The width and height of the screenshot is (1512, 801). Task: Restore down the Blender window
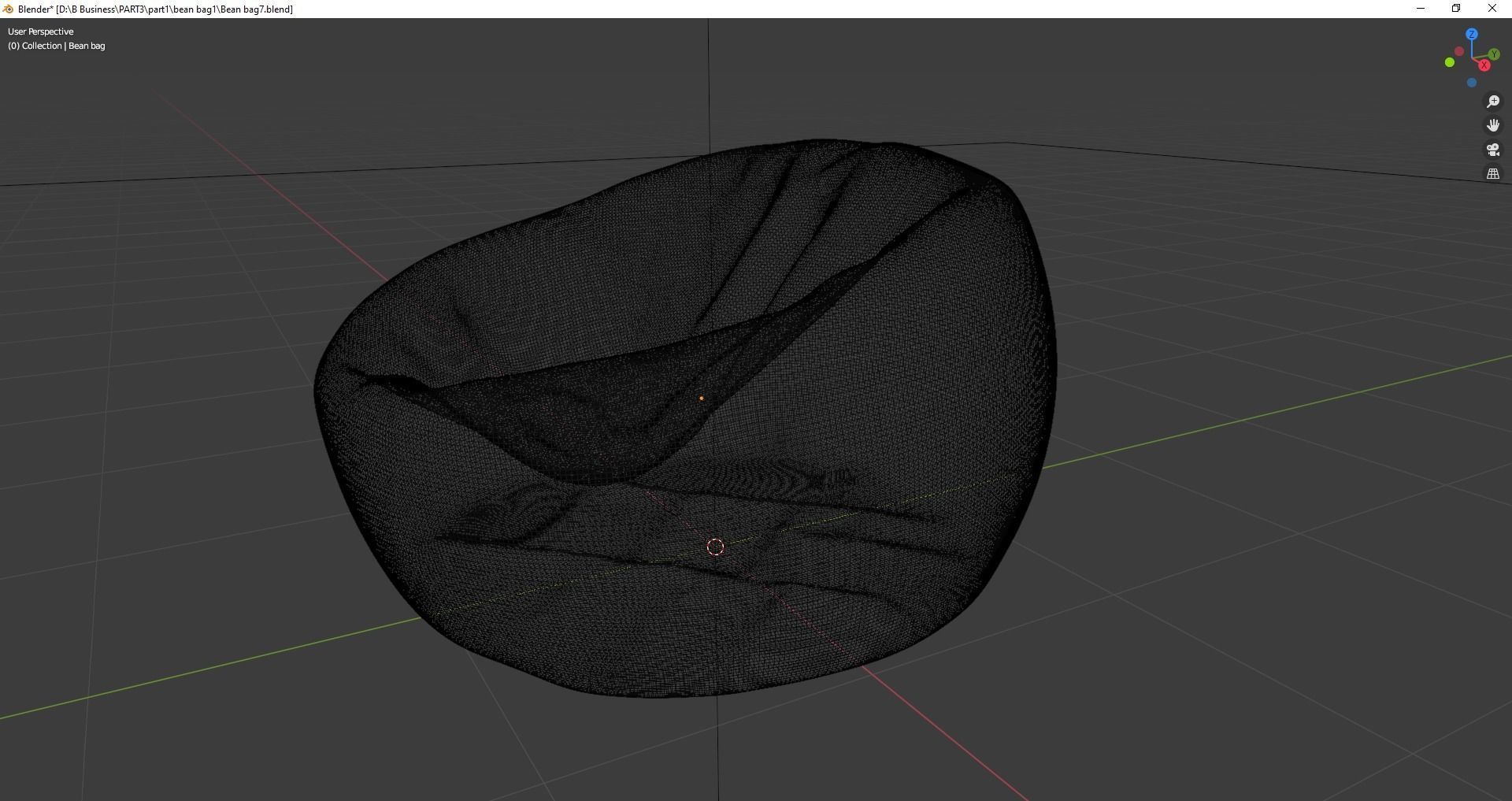1456,9
